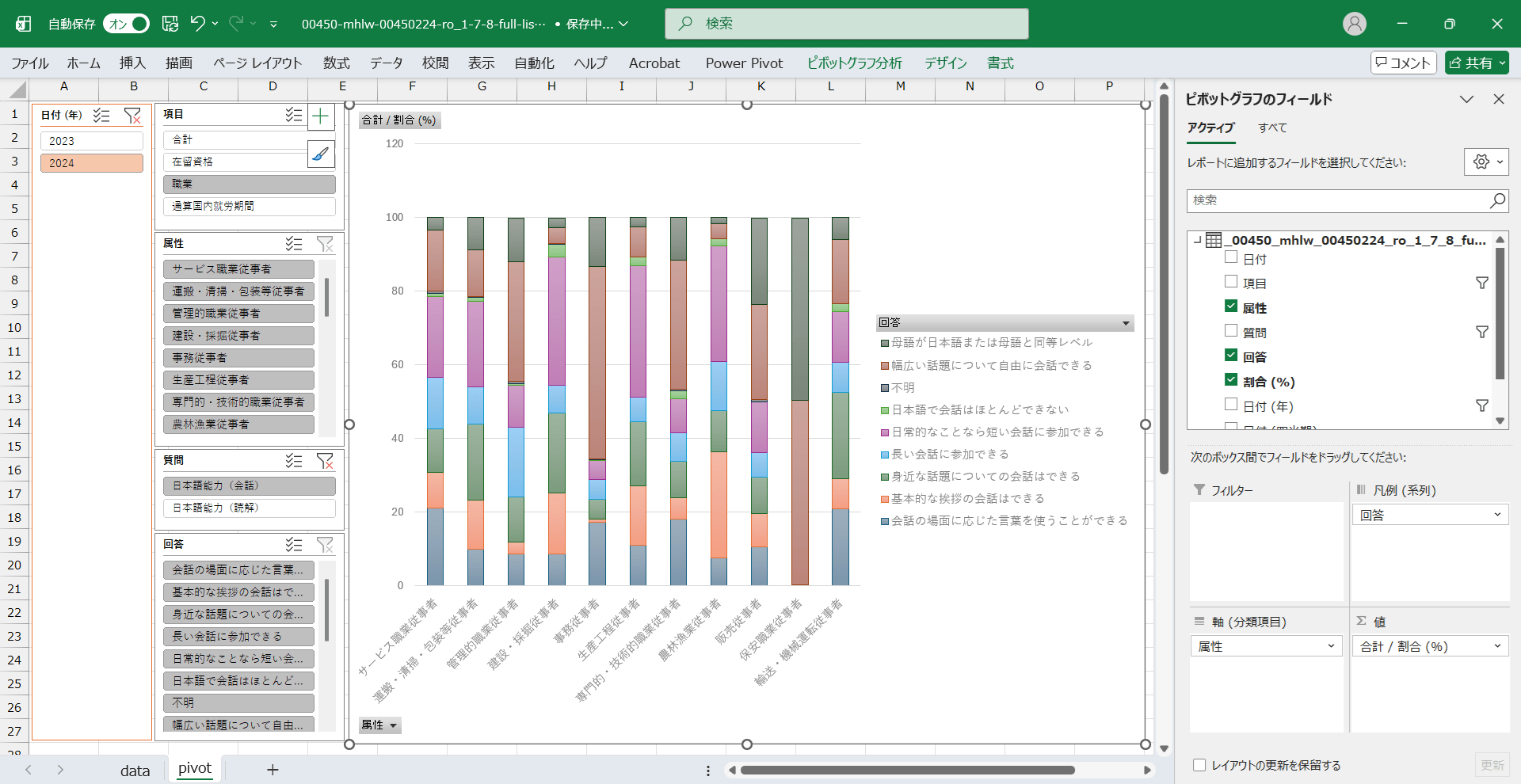Open the chart styles paintbrush icon
Screen dimensions: 1521x784
[320, 154]
